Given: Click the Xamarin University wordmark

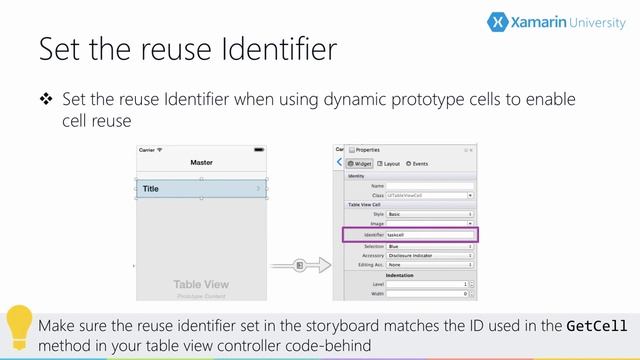Looking at the screenshot, I should point(568,22).
